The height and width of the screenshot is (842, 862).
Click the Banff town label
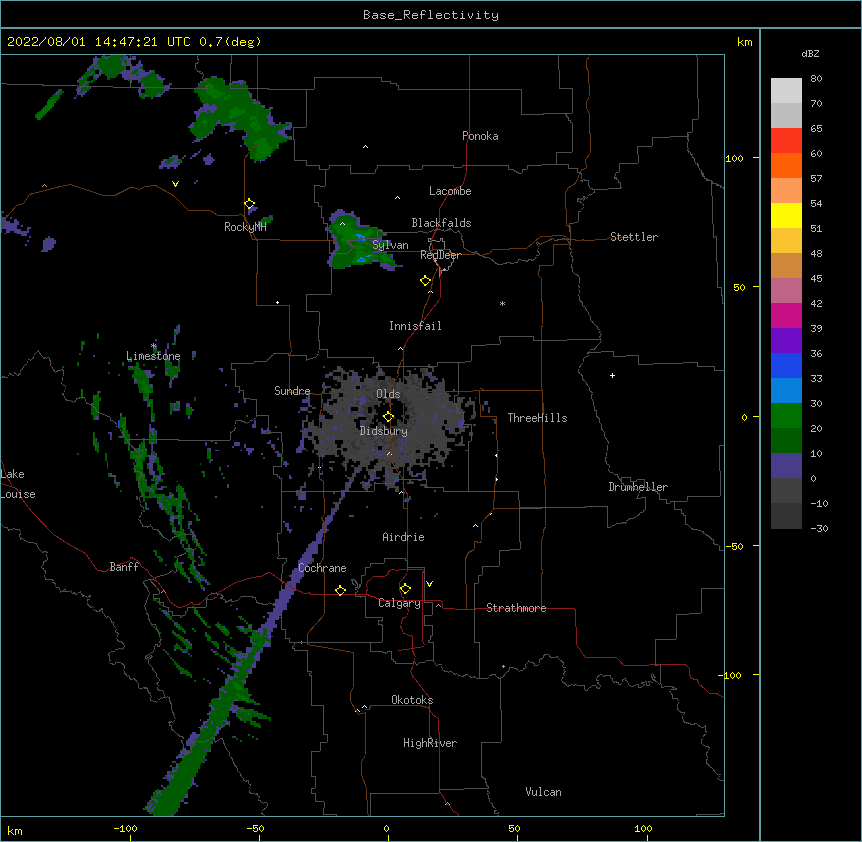pyautogui.click(x=124, y=567)
